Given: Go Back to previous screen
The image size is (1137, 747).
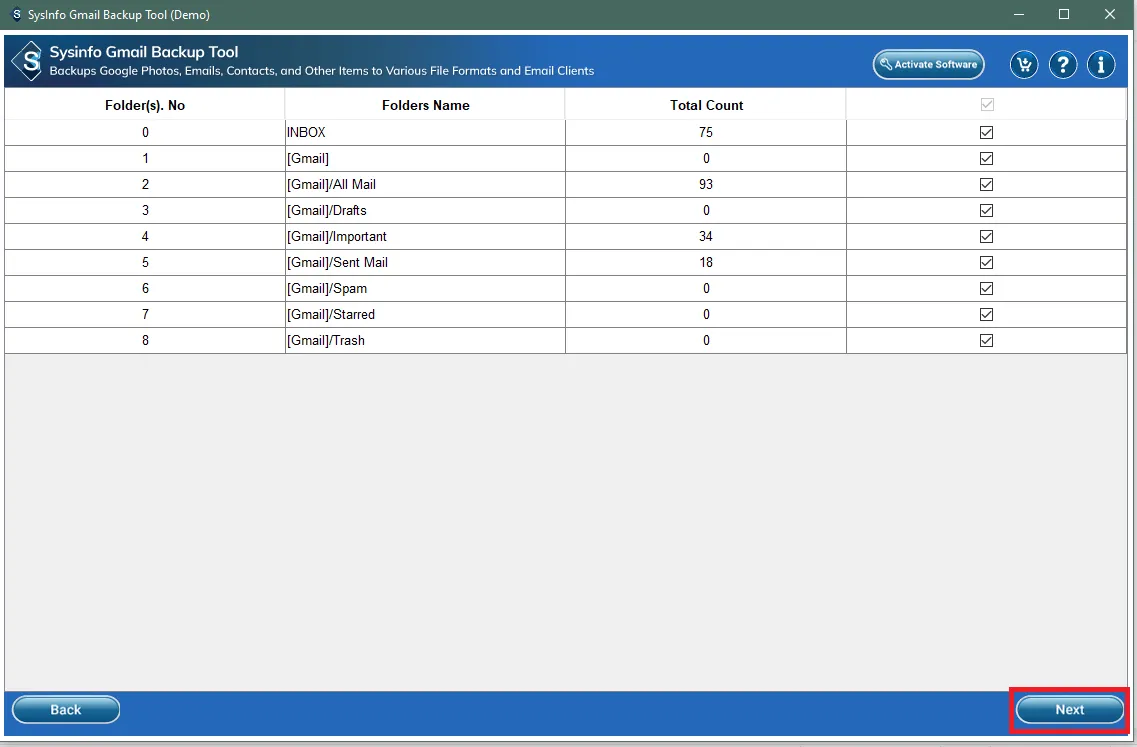Looking at the screenshot, I should (66, 710).
